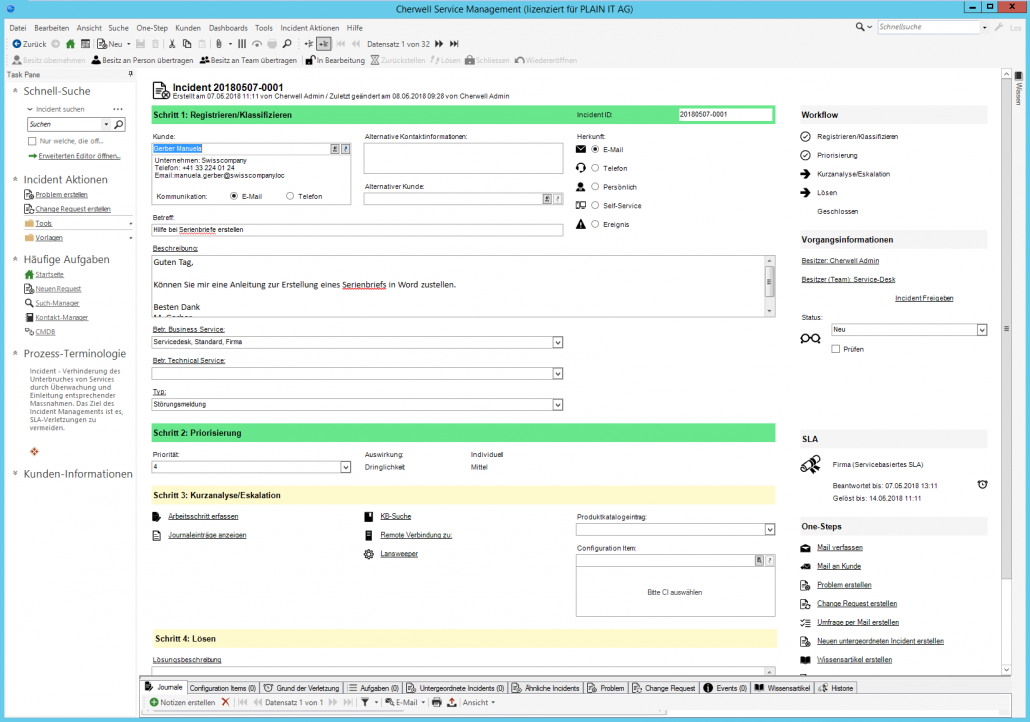
Task: Open Ansicht dropdown in Journale toolbar
Action: pyautogui.click(x=479, y=702)
